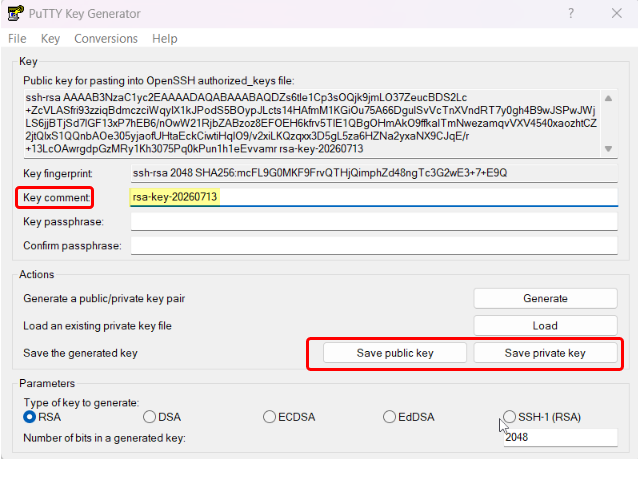Viewport: 638px width, 477px height.
Task: Select the SSH-1 (RSA) radio button
Action: pos(509,416)
